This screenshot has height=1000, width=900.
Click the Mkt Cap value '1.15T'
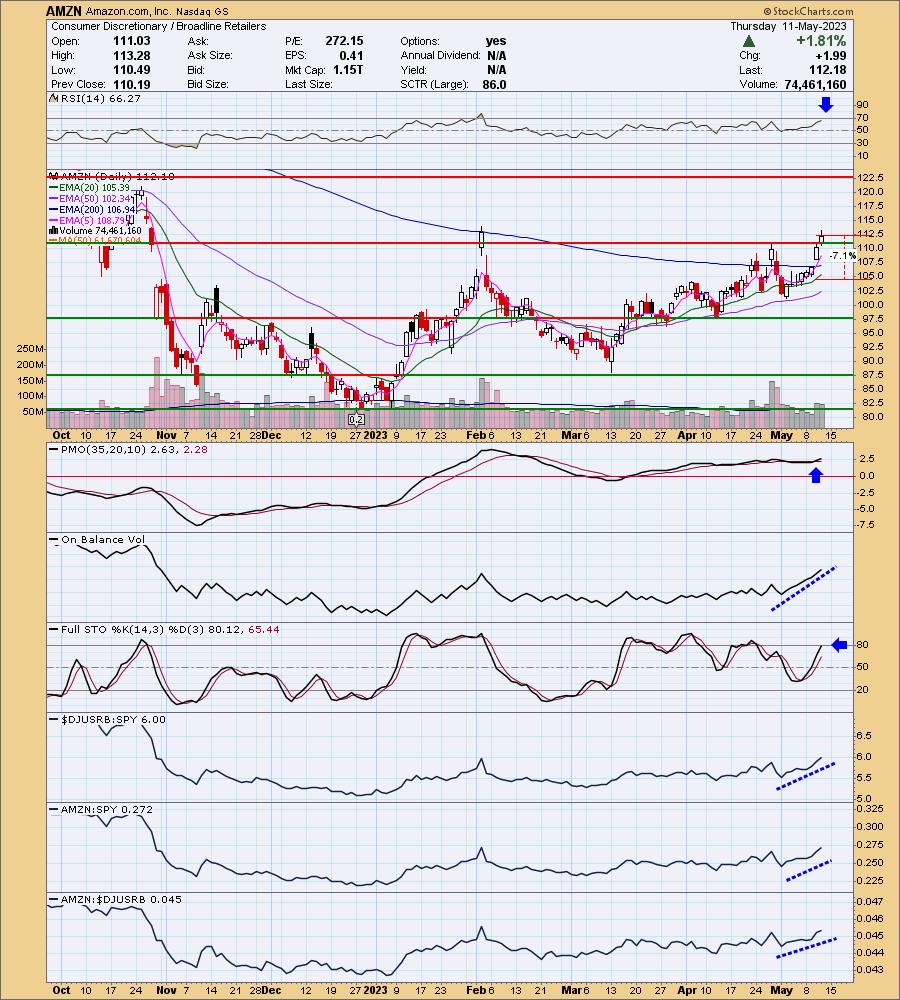(348, 70)
